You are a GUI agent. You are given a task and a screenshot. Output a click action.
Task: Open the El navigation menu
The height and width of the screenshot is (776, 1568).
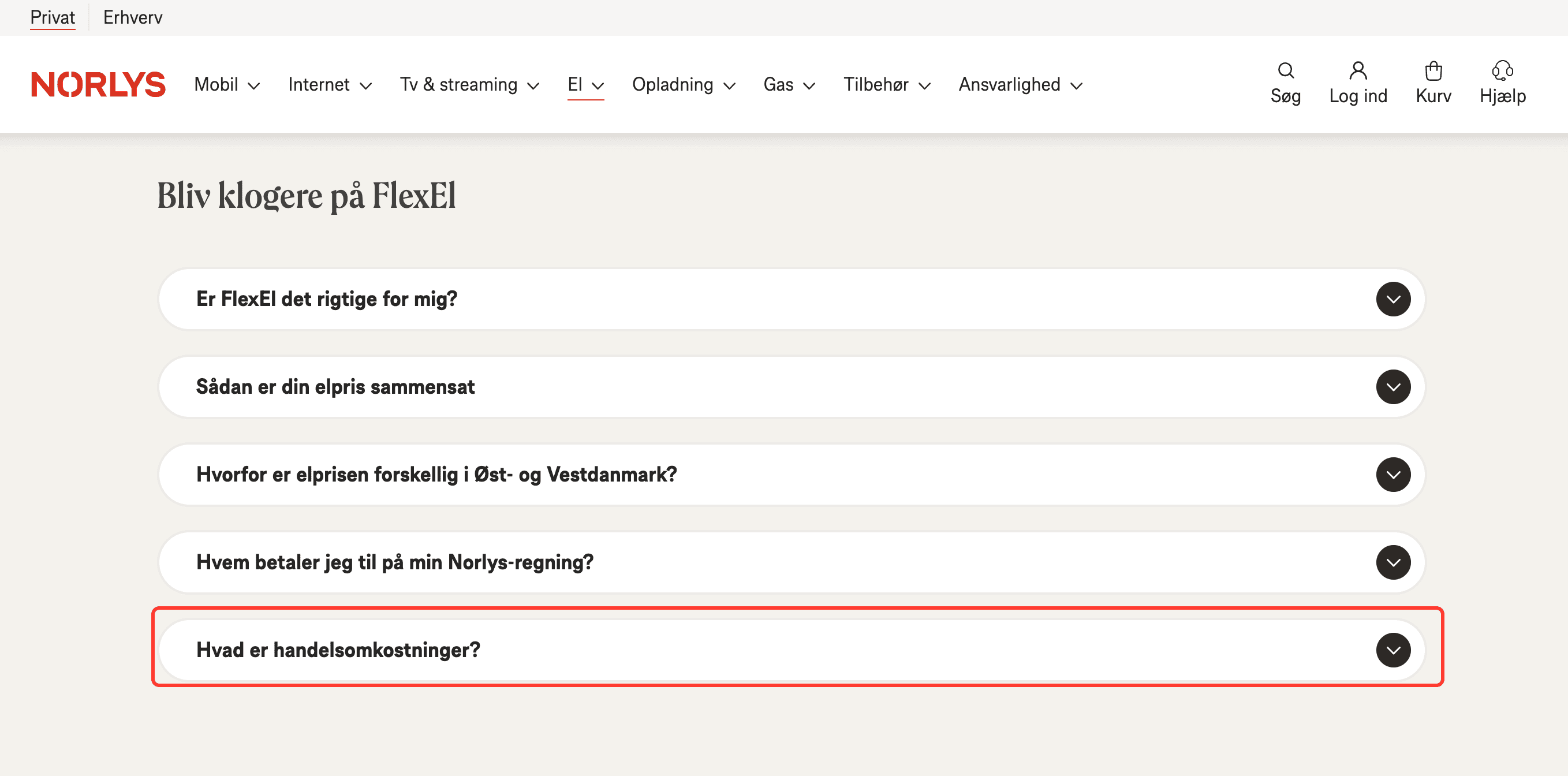click(585, 85)
